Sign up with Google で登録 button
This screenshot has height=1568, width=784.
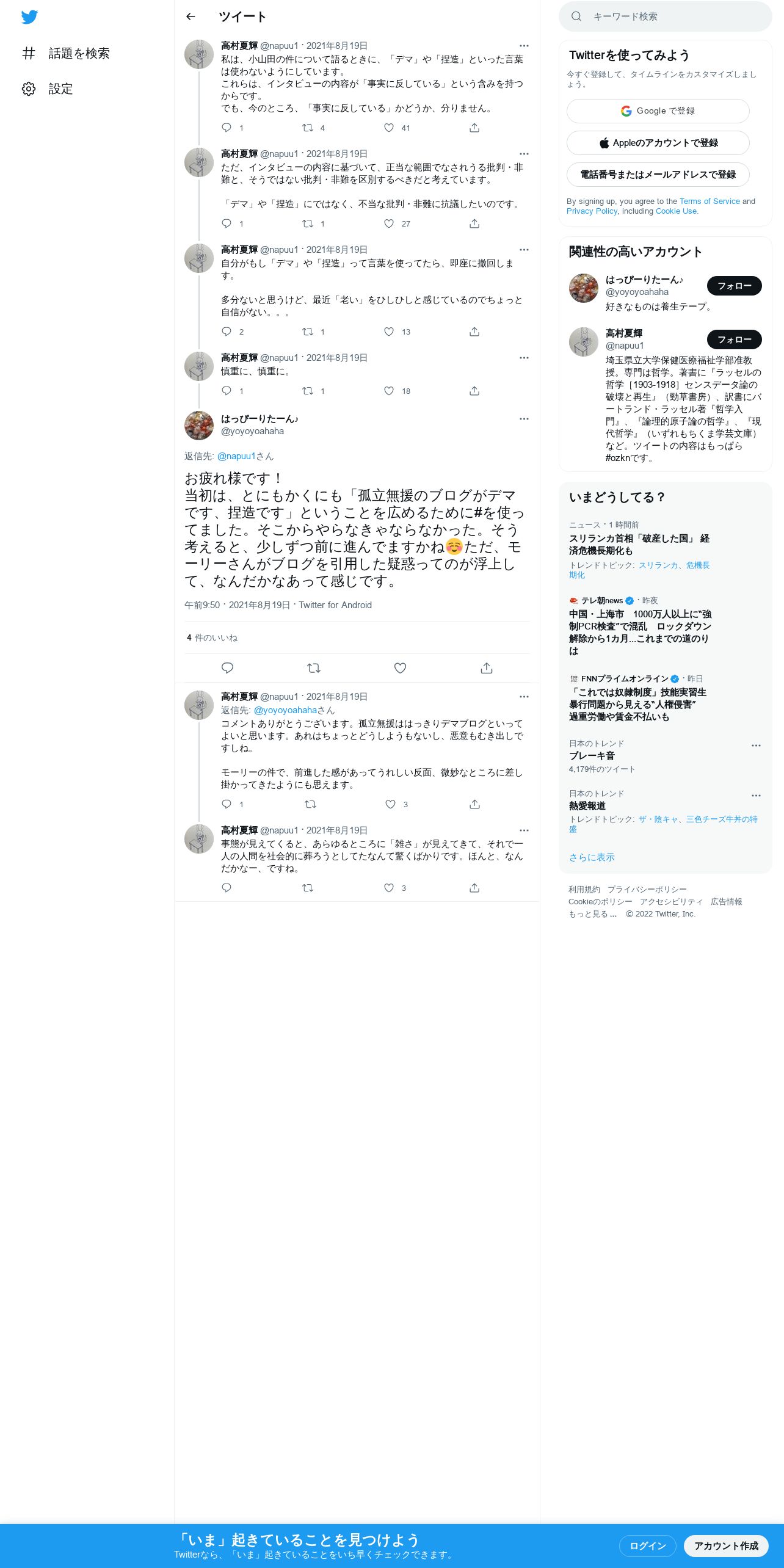[658, 111]
